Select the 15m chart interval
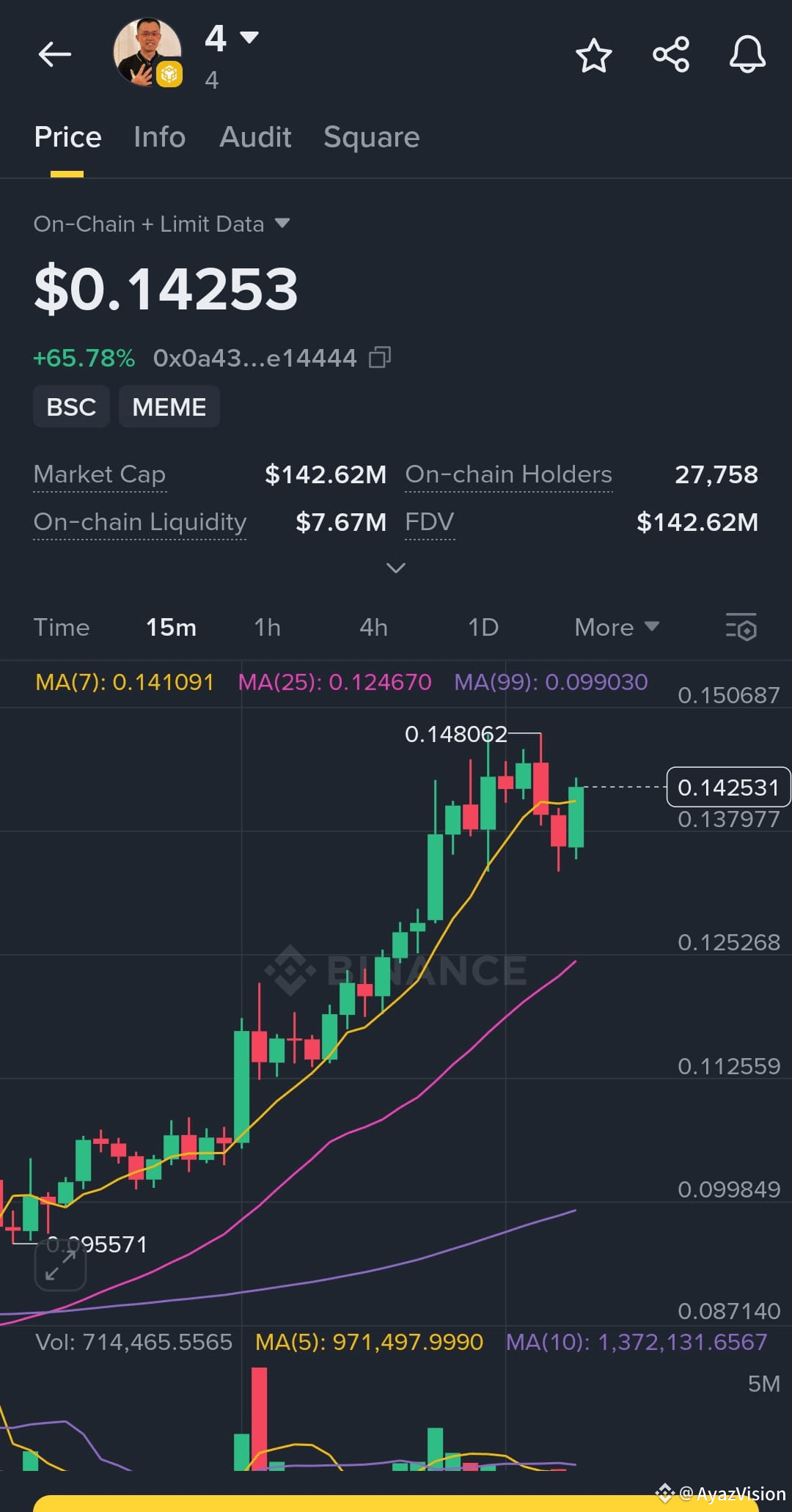Screen dimensions: 792x1512 [171, 628]
